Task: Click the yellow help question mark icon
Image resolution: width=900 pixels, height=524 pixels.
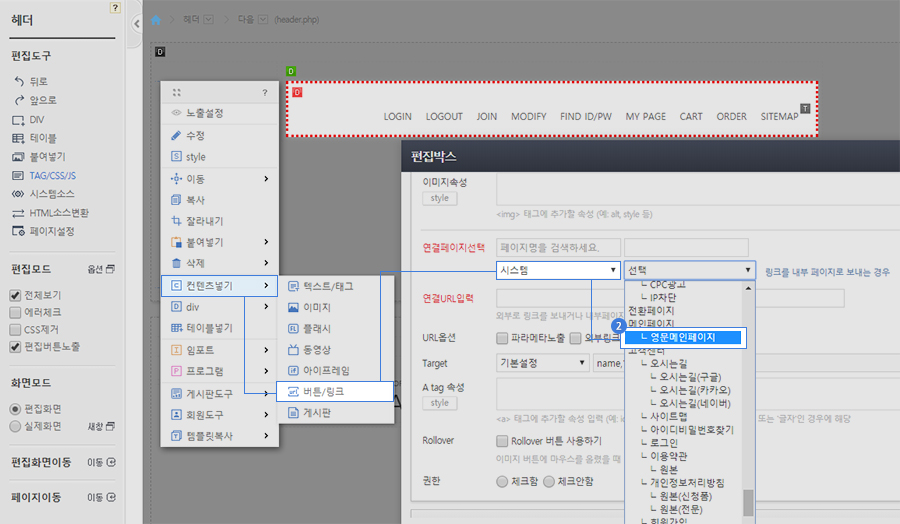Action: pos(116,7)
